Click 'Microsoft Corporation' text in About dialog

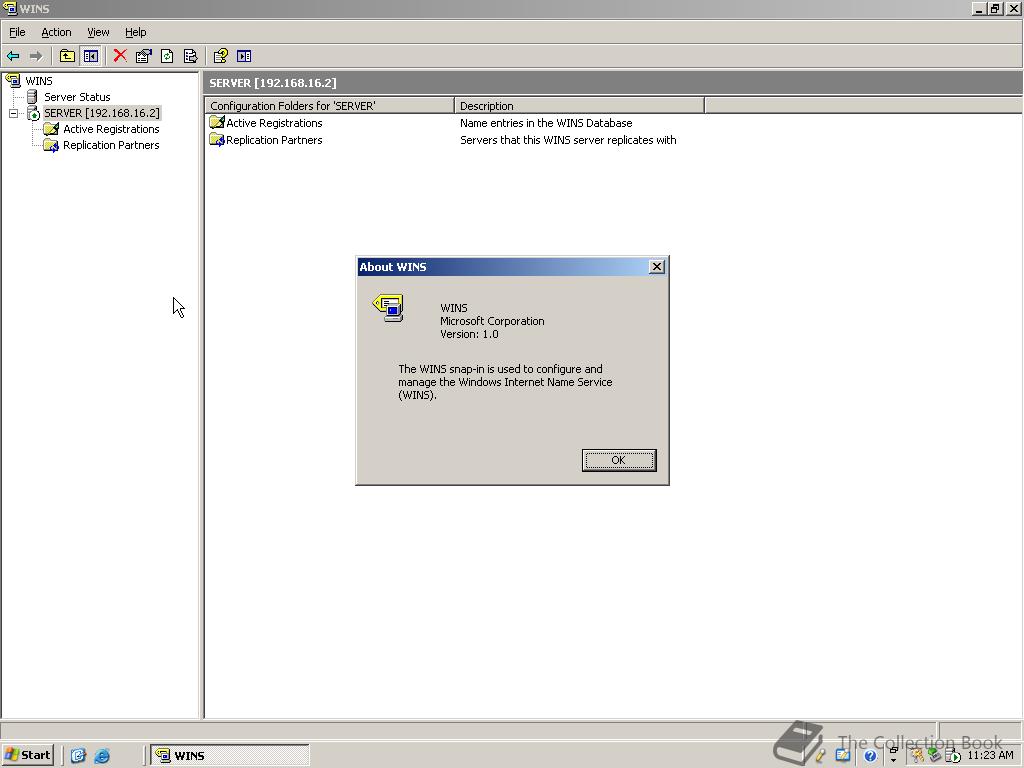coord(492,321)
